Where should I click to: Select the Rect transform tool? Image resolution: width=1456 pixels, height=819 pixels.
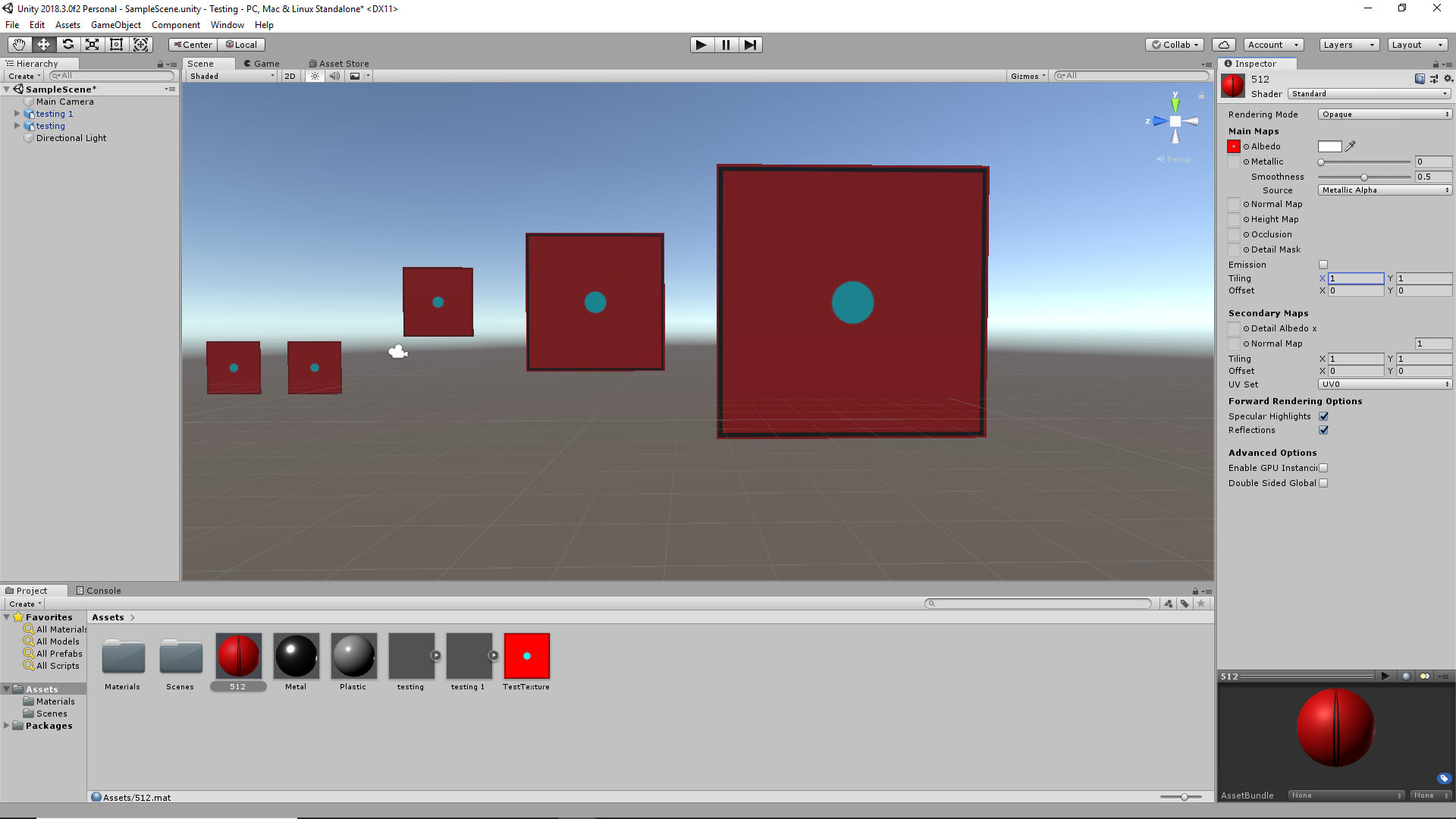coord(116,44)
